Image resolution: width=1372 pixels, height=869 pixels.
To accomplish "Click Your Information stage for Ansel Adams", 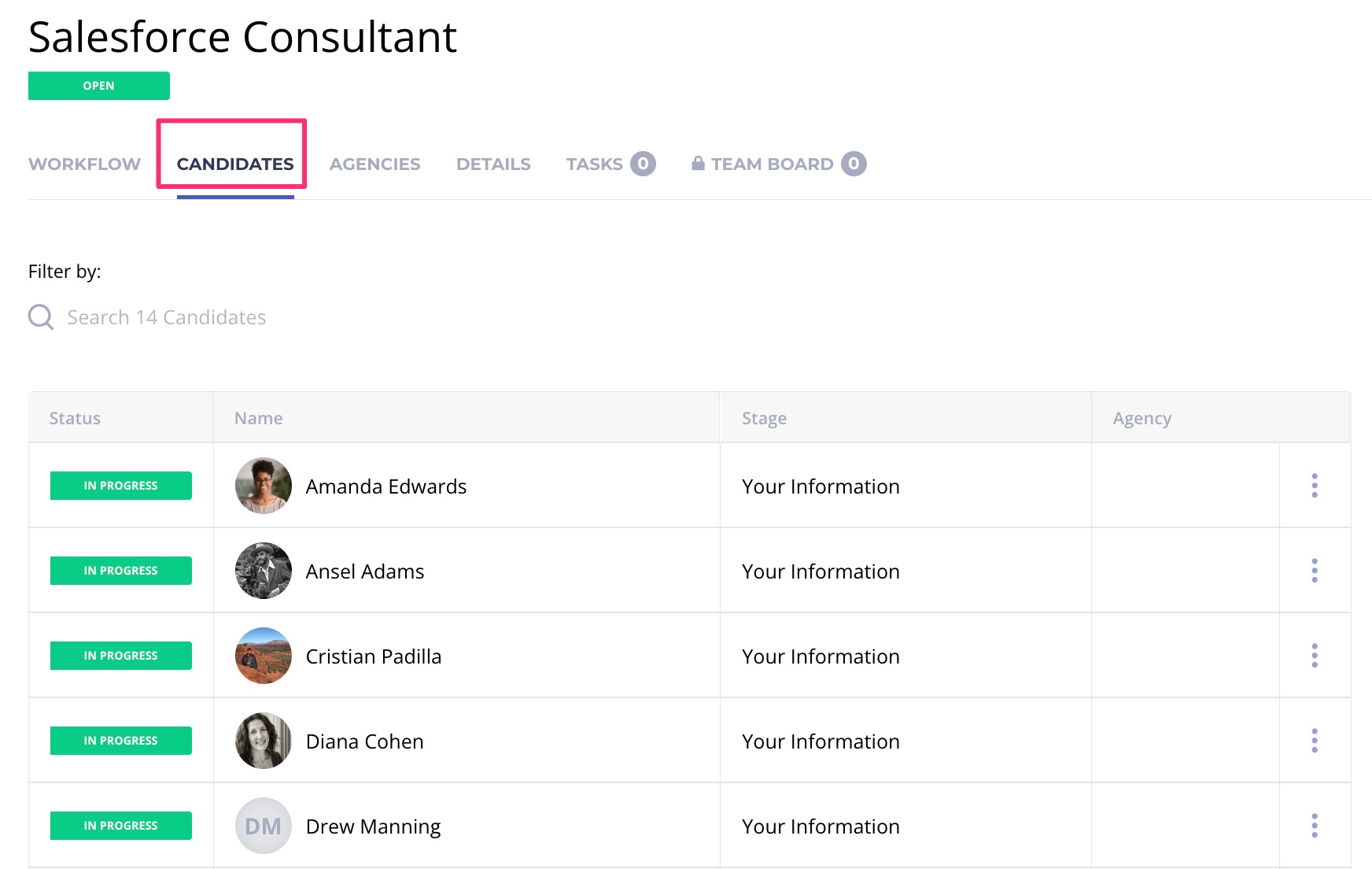I will (x=821, y=571).
